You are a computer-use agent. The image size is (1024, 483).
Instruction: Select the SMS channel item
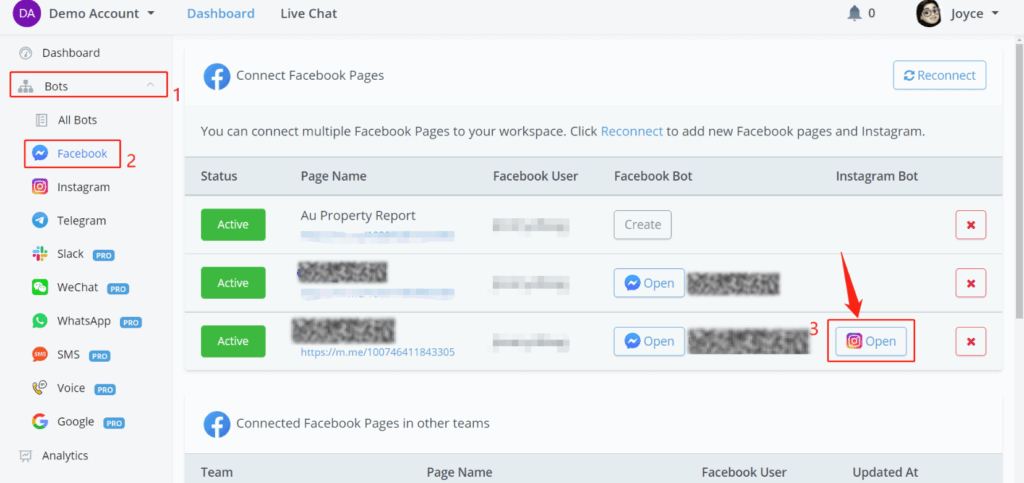click(69, 355)
